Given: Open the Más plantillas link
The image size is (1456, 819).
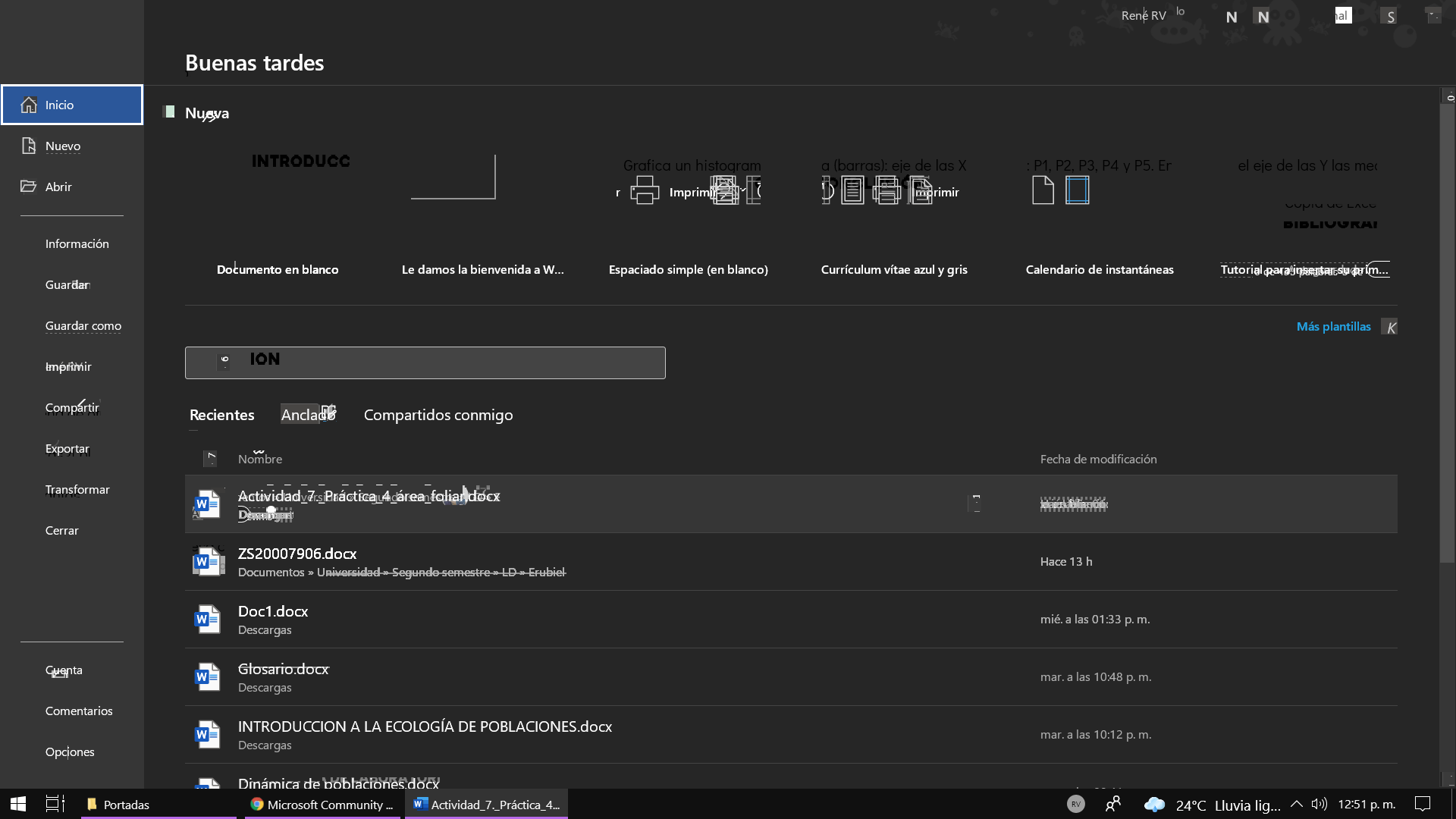Looking at the screenshot, I should tap(1333, 327).
